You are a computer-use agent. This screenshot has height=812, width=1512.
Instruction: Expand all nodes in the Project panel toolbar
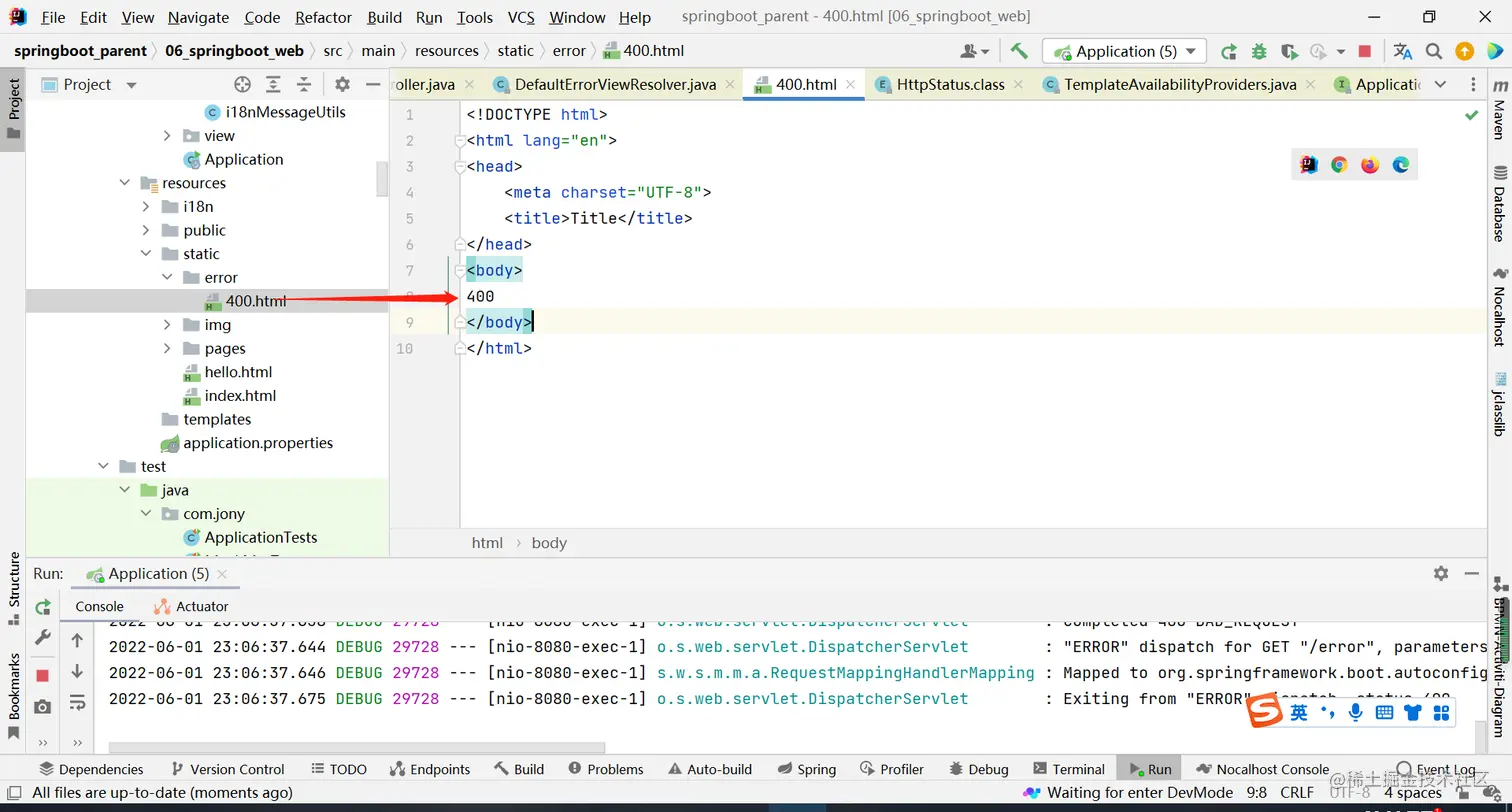[272, 85]
